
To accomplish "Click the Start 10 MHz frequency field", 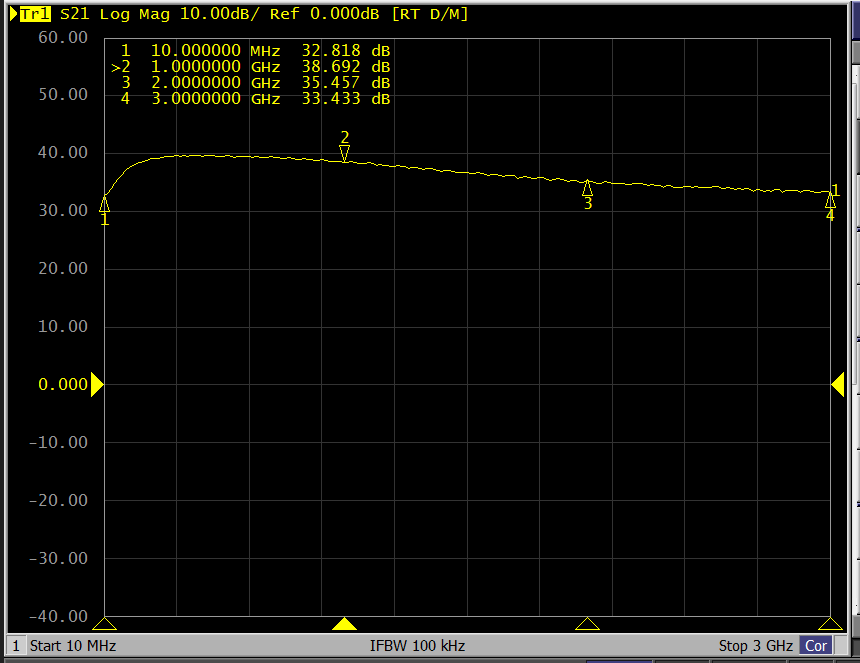I will point(73,646).
